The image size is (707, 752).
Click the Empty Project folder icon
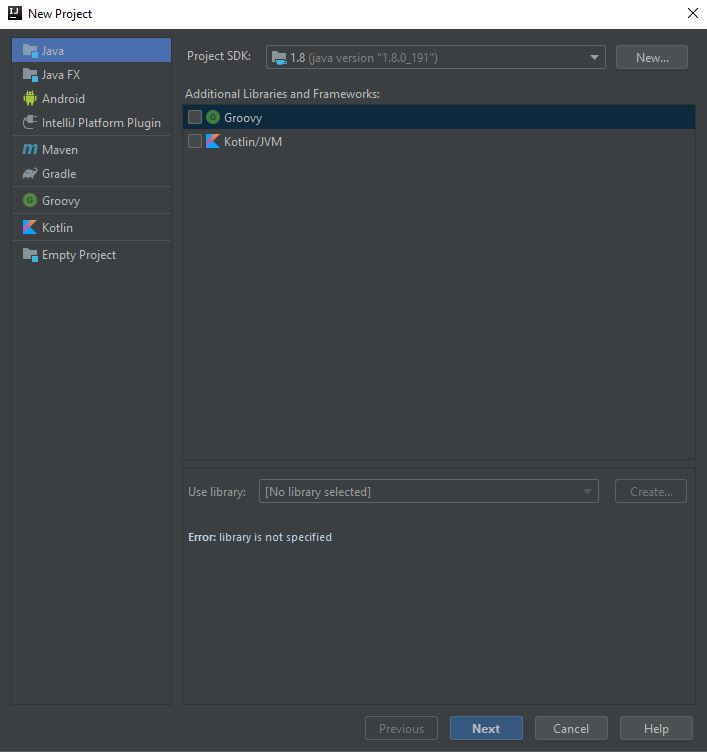tap(30, 255)
